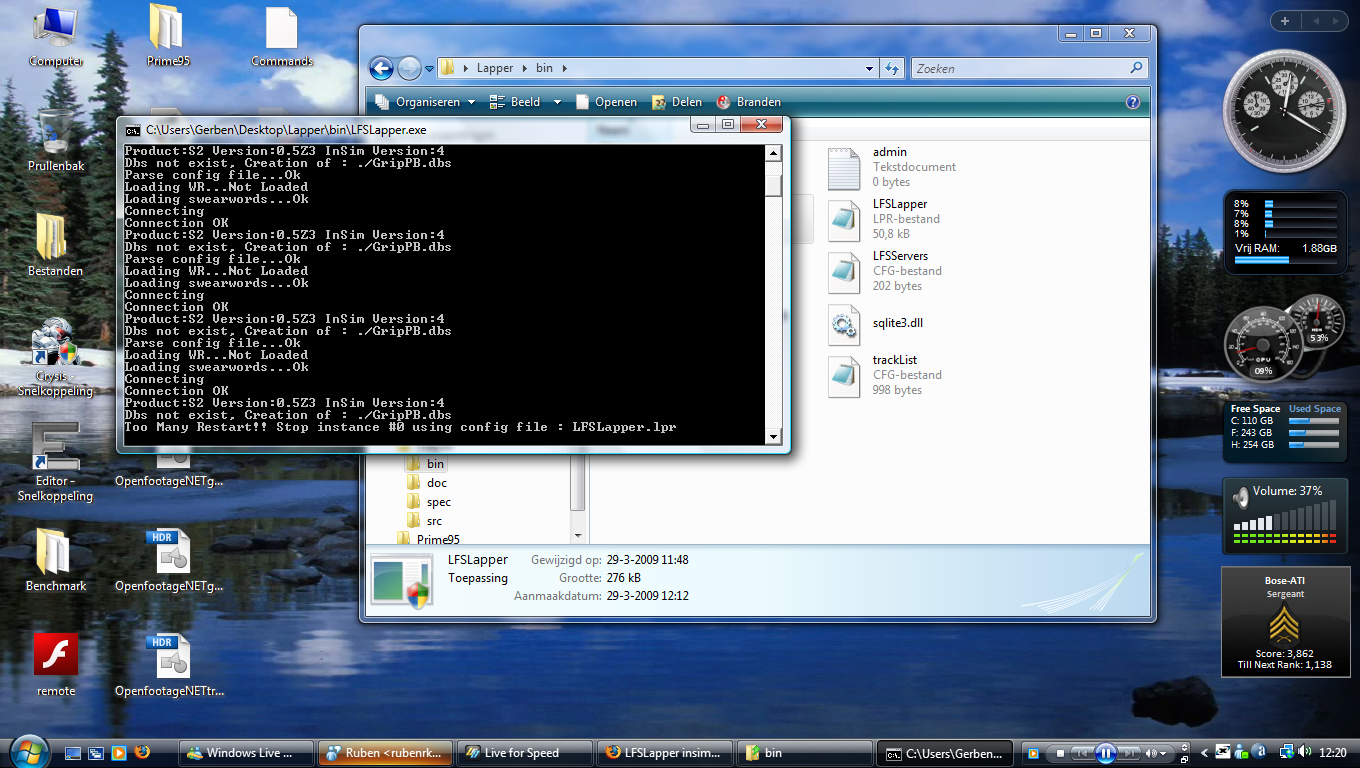Select the Lapper breadcrumb in address bar
Viewport: 1360px width, 768px height.
click(495, 69)
